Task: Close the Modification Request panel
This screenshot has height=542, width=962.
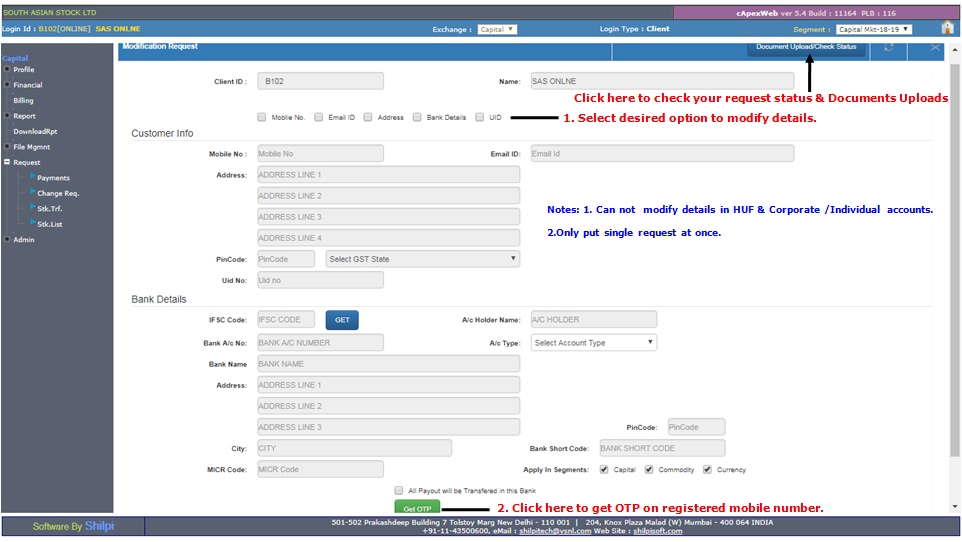Action: pos(934,47)
